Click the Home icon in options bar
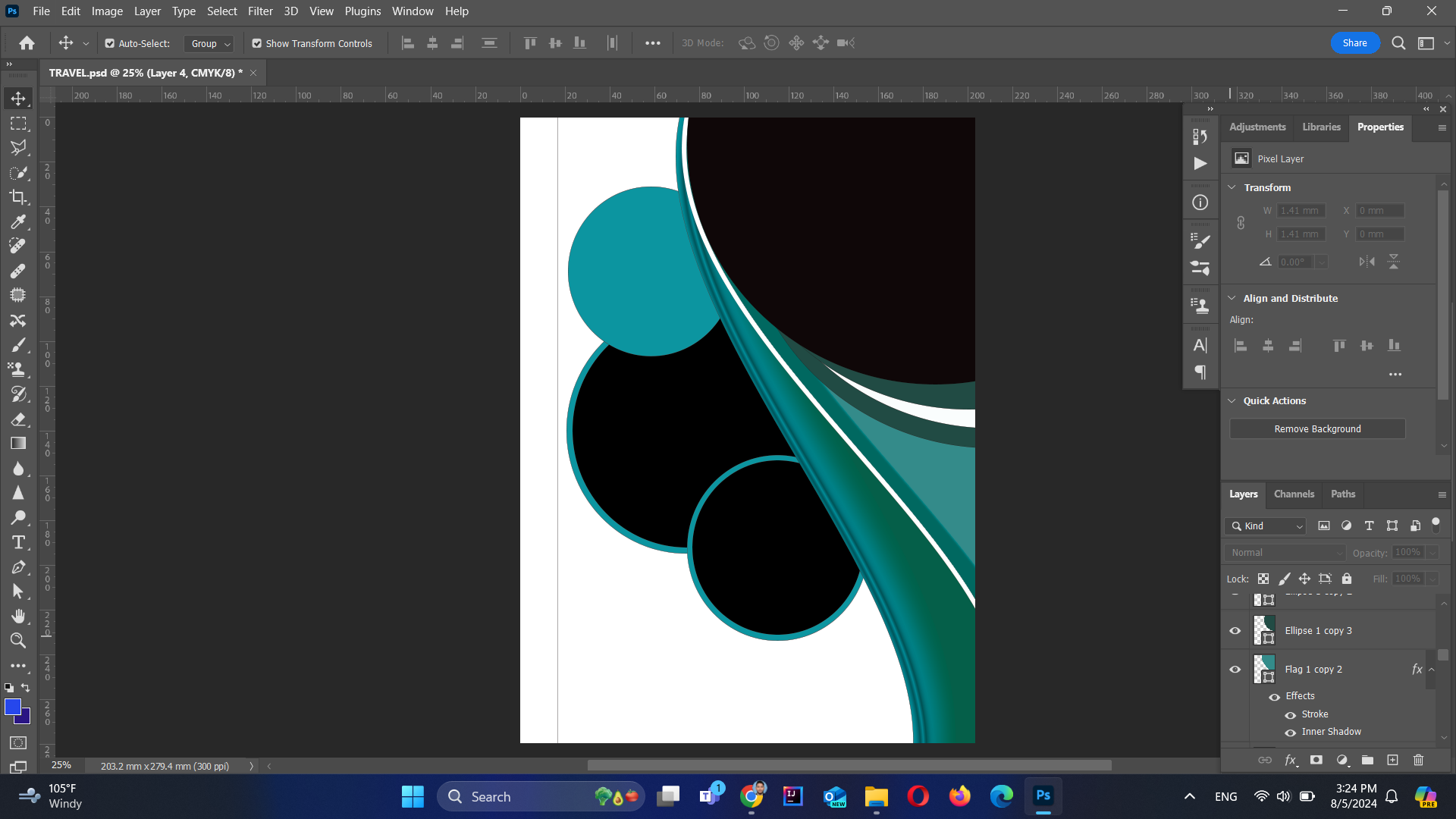The width and height of the screenshot is (1456, 819). [x=27, y=43]
